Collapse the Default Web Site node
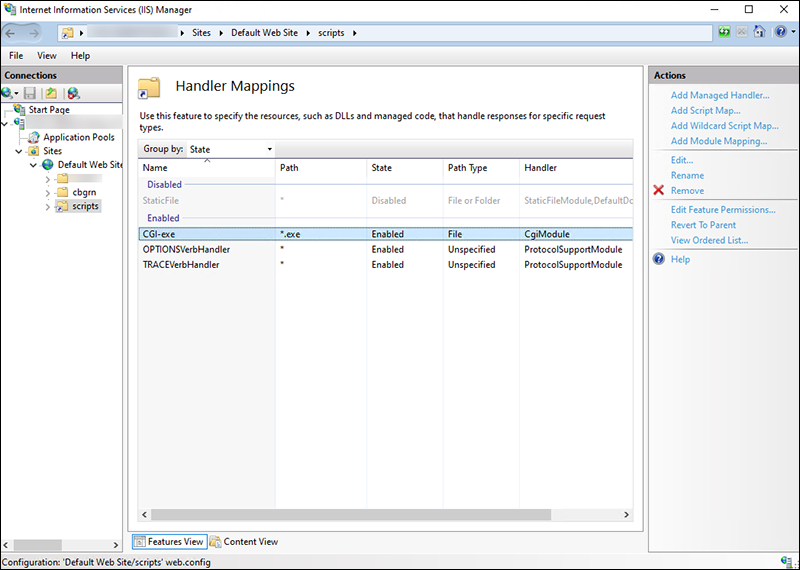Image resolution: width=800 pixels, height=570 pixels. pyautogui.click(x=33, y=165)
